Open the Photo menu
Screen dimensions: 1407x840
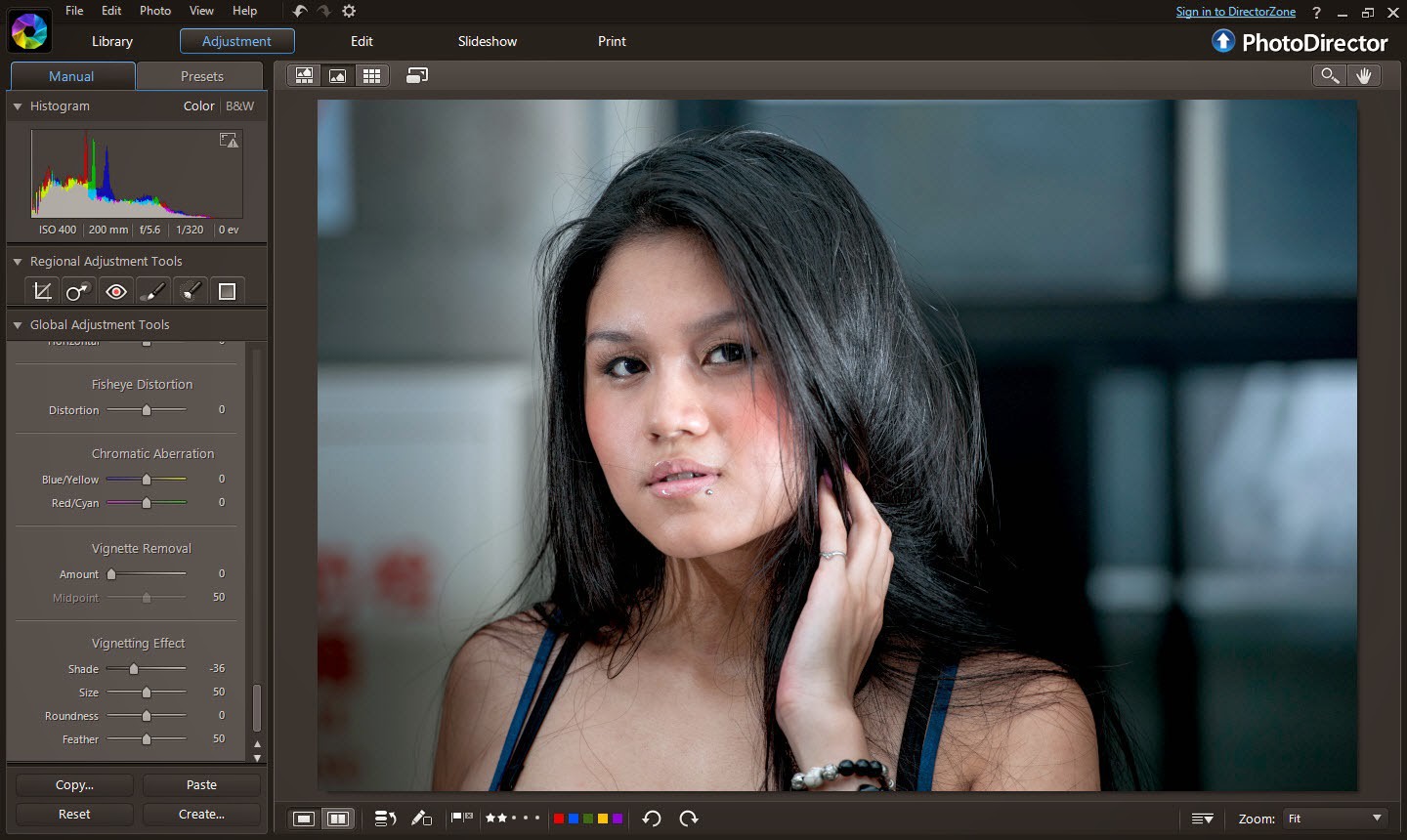155,11
